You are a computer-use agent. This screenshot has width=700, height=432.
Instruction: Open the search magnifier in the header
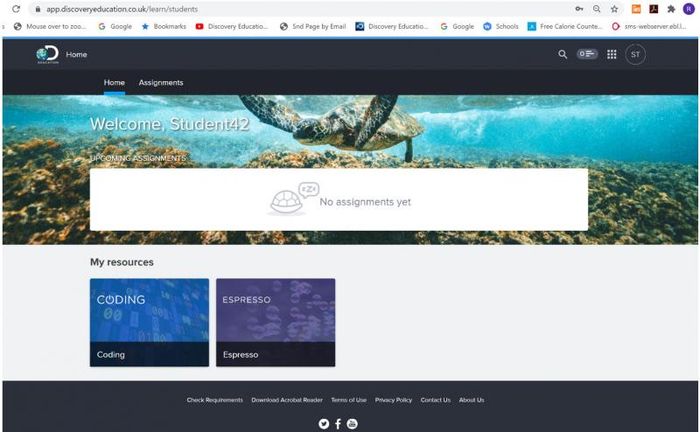click(562, 54)
